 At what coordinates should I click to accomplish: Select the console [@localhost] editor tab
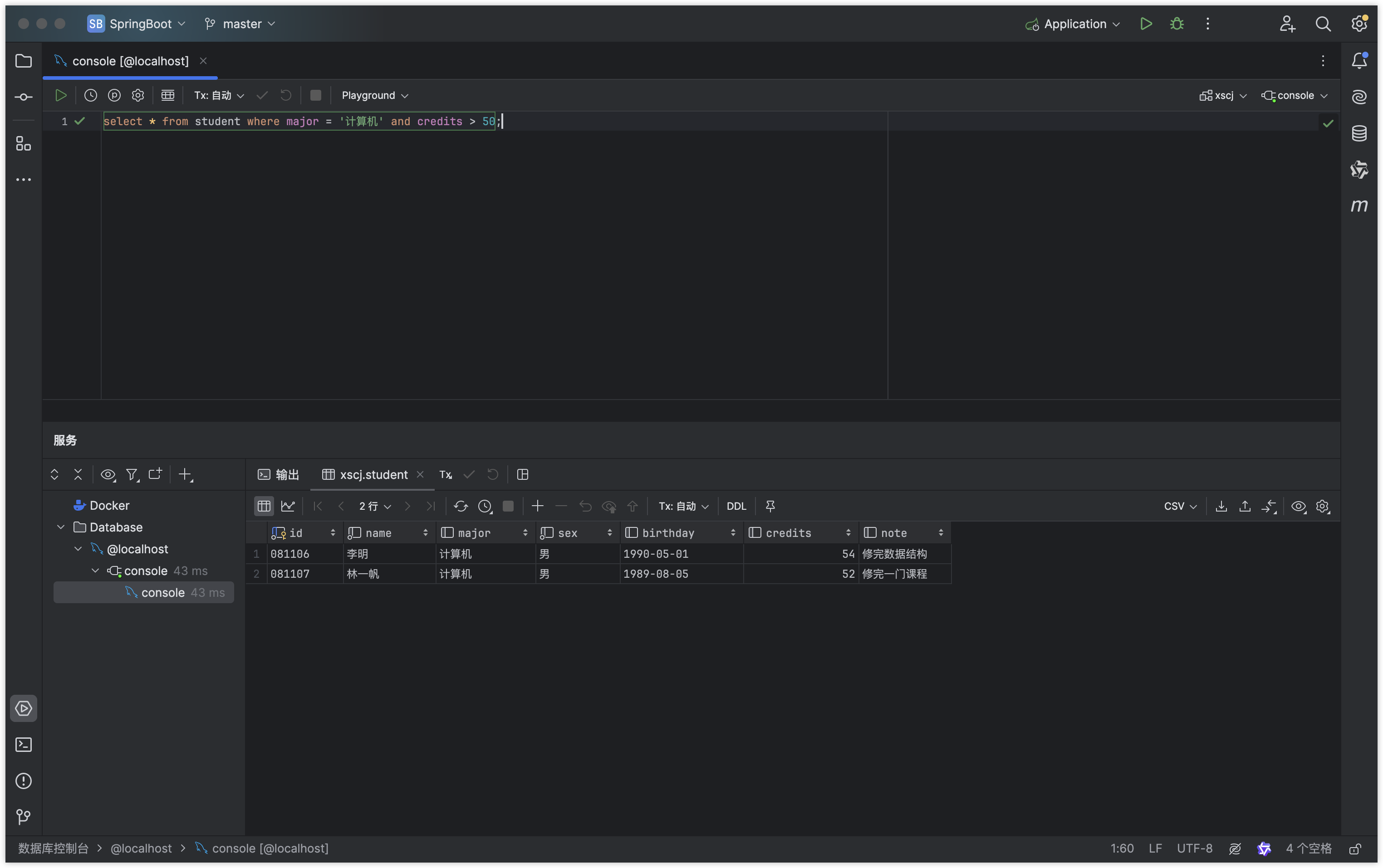click(x=130, y=61)
